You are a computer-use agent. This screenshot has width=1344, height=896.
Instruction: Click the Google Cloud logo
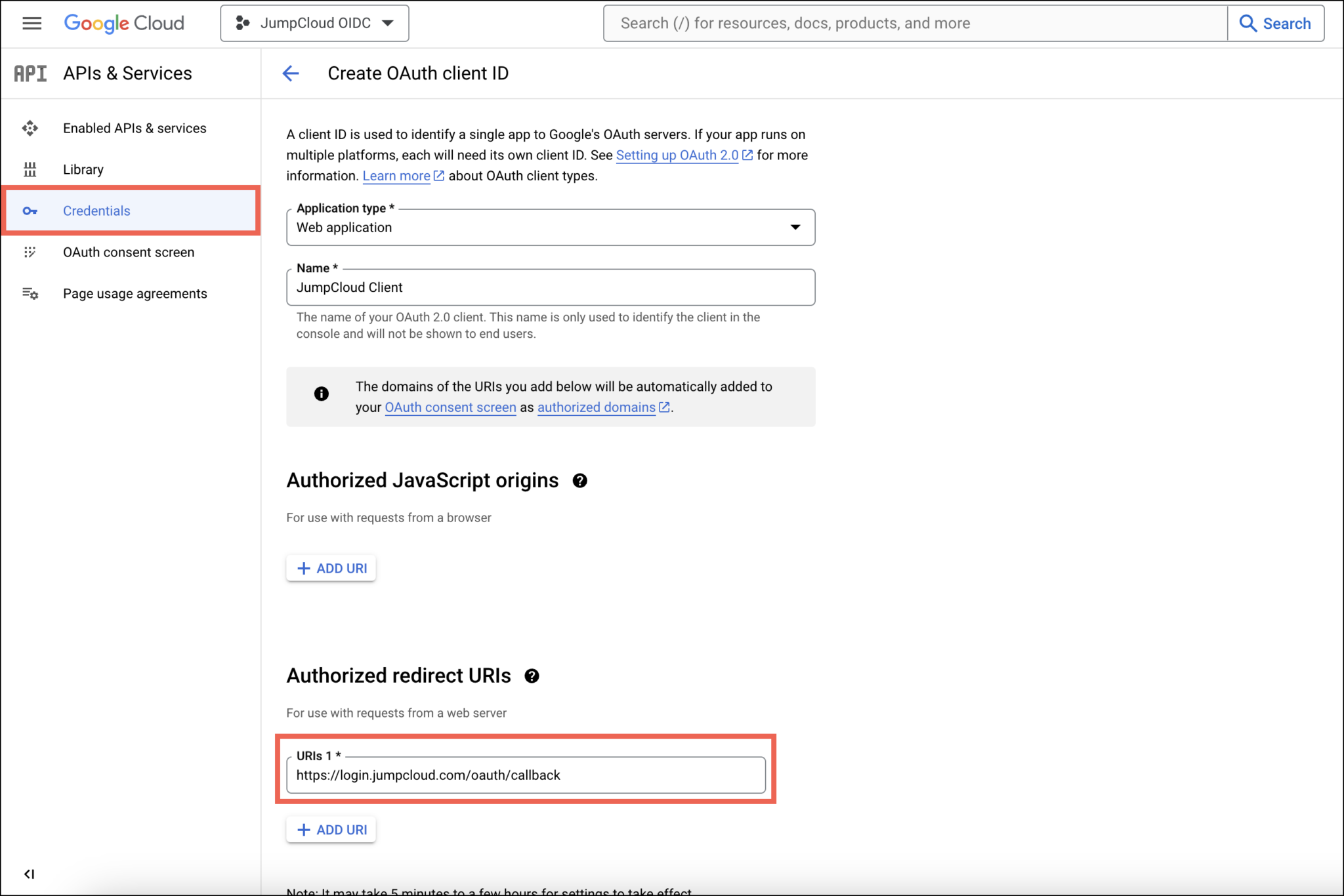click(x=123, y=23)
